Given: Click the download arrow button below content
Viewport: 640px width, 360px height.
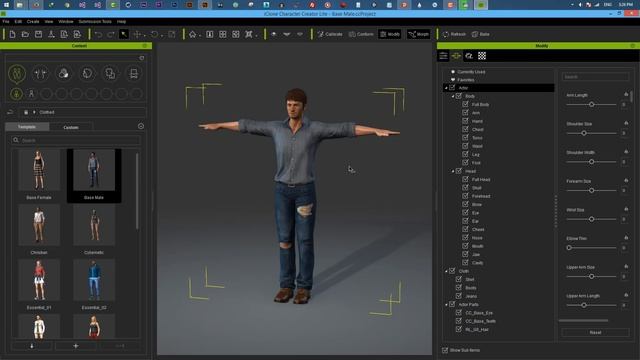Looking at the screenshot, I should point(32,346).
